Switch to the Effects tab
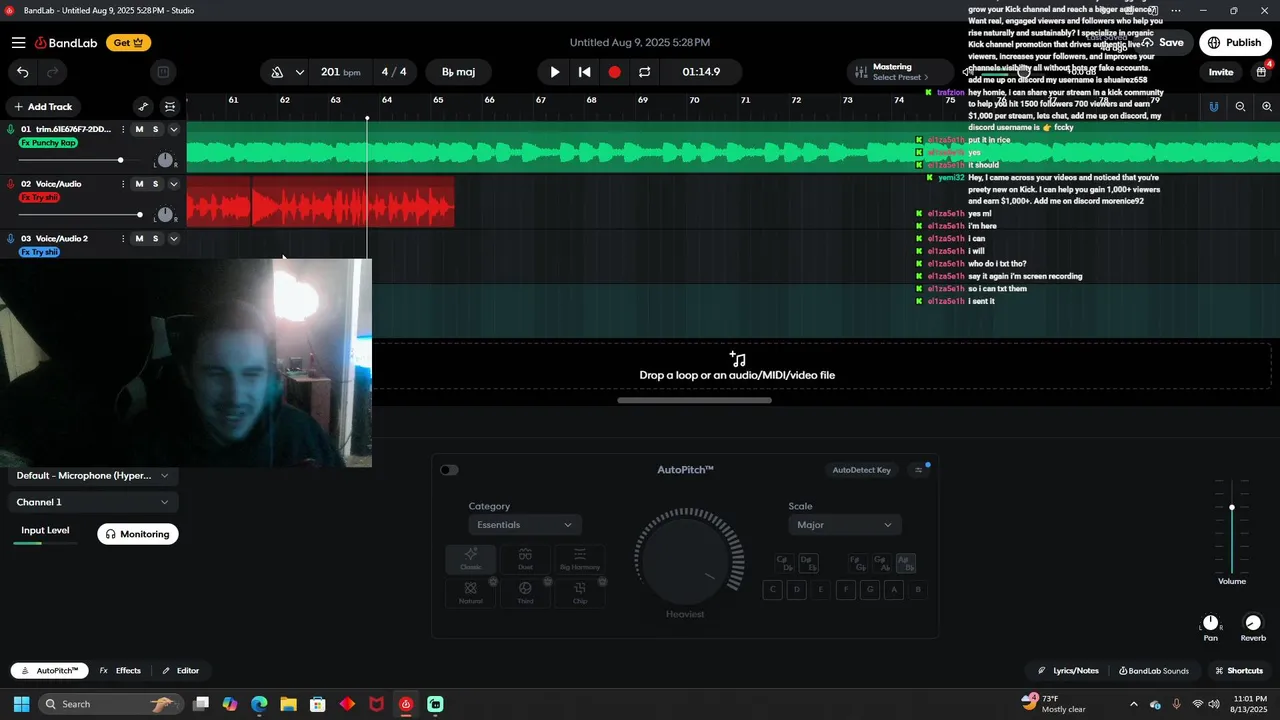This screenshot has width=1280, height=720. click(121, 671)
